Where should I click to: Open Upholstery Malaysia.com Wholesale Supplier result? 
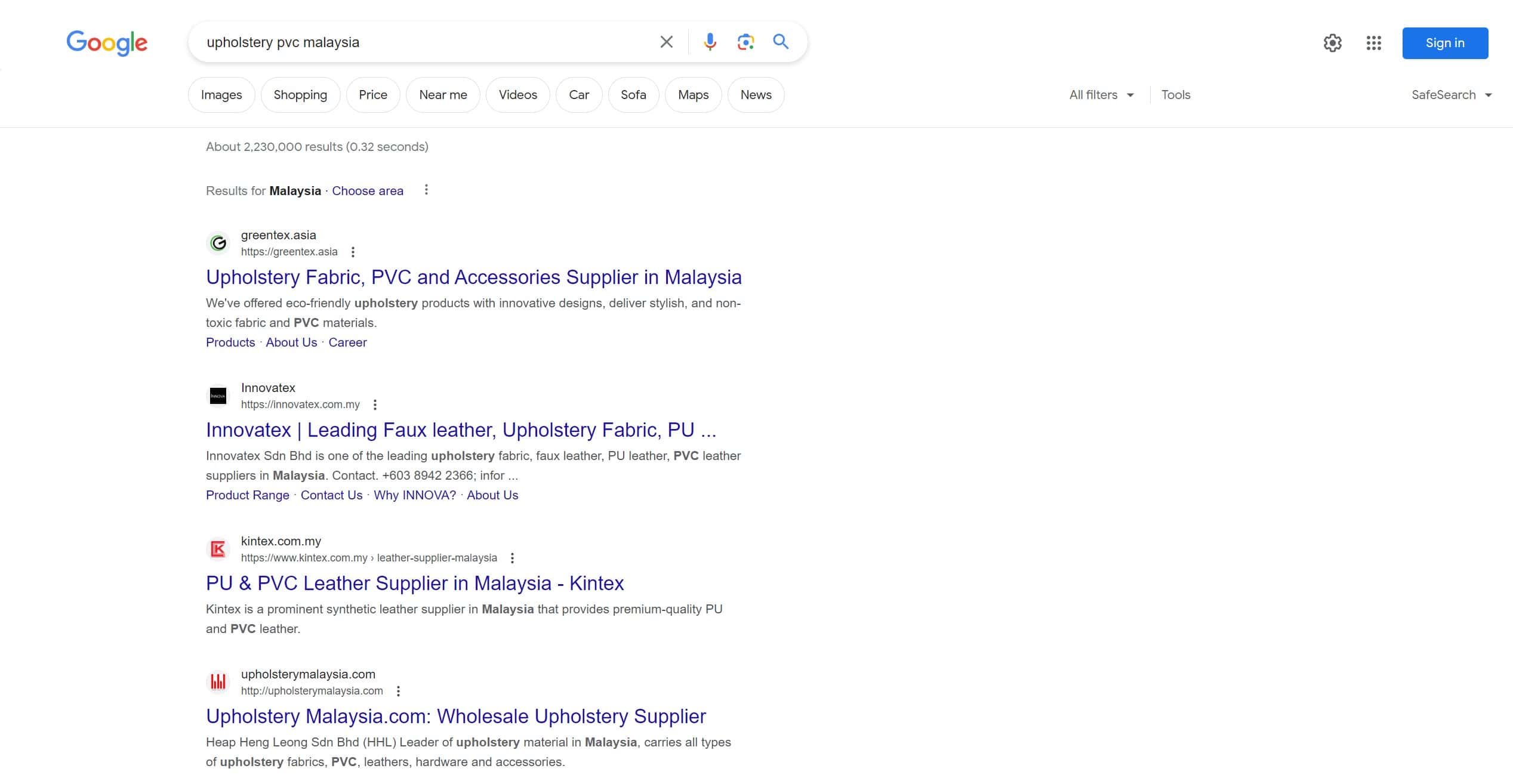(456, 717)
